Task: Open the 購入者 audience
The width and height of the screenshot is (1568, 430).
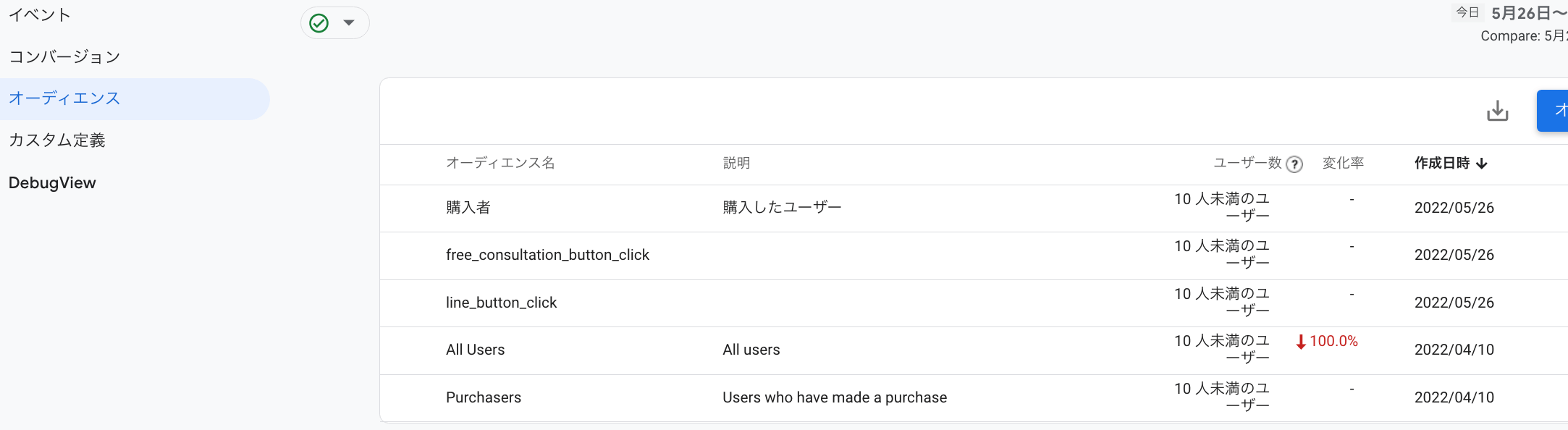Action: [468, 208]
